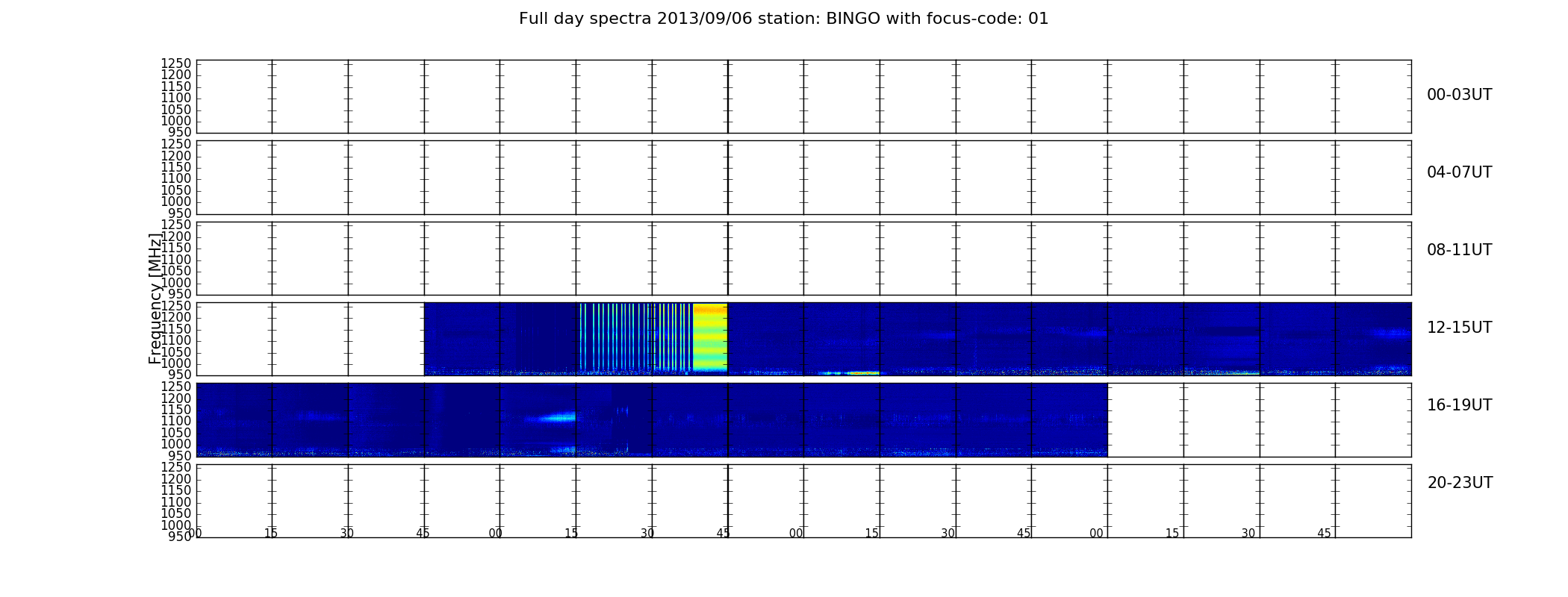Click the yellow low-frequency streak in 12-15UT spectrum

(862, 372)
